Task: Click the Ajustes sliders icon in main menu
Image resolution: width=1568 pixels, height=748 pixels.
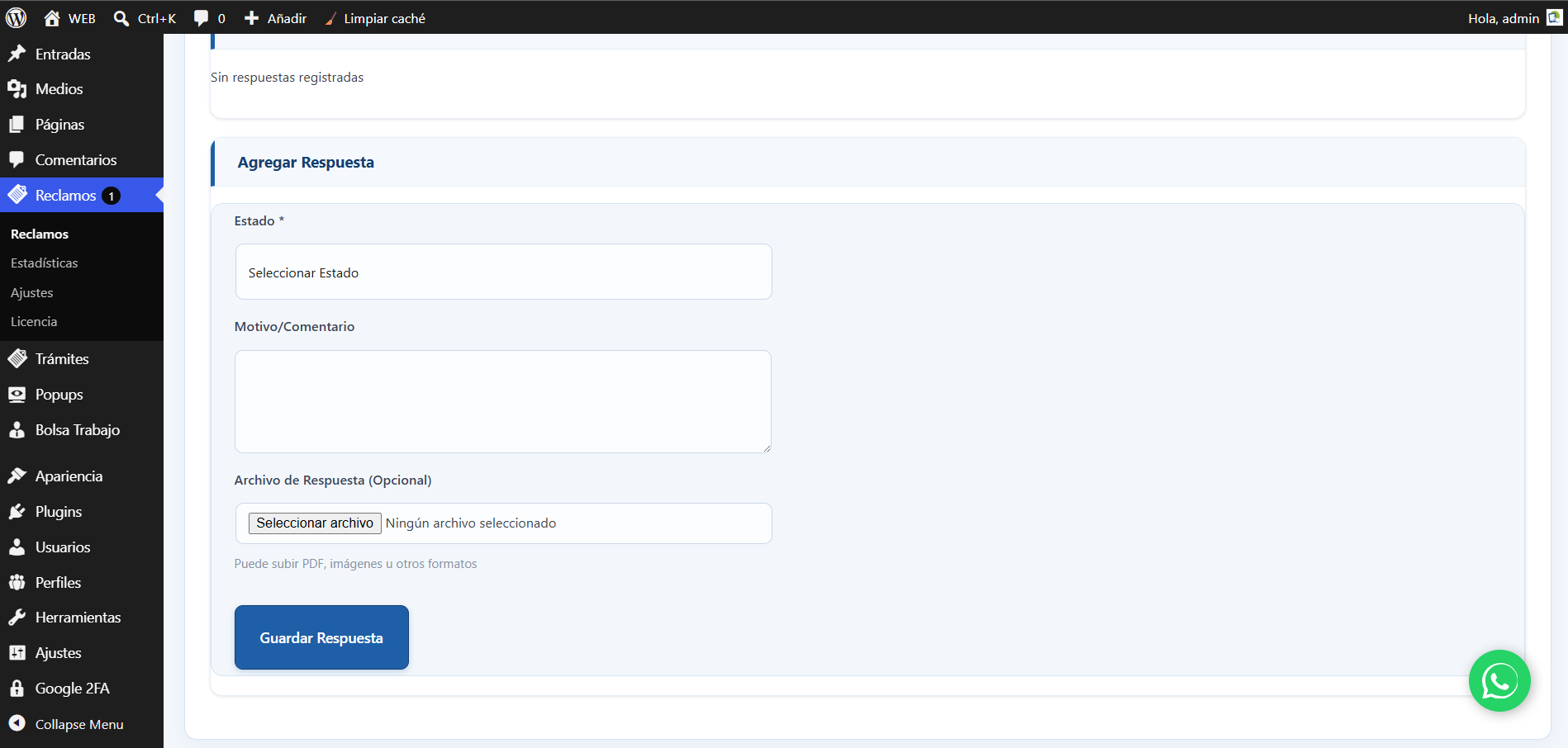Action: [17, 653]
